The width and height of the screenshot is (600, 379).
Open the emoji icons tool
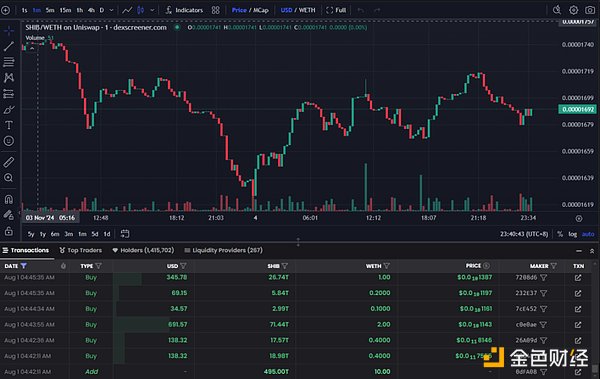coord(8,141)
